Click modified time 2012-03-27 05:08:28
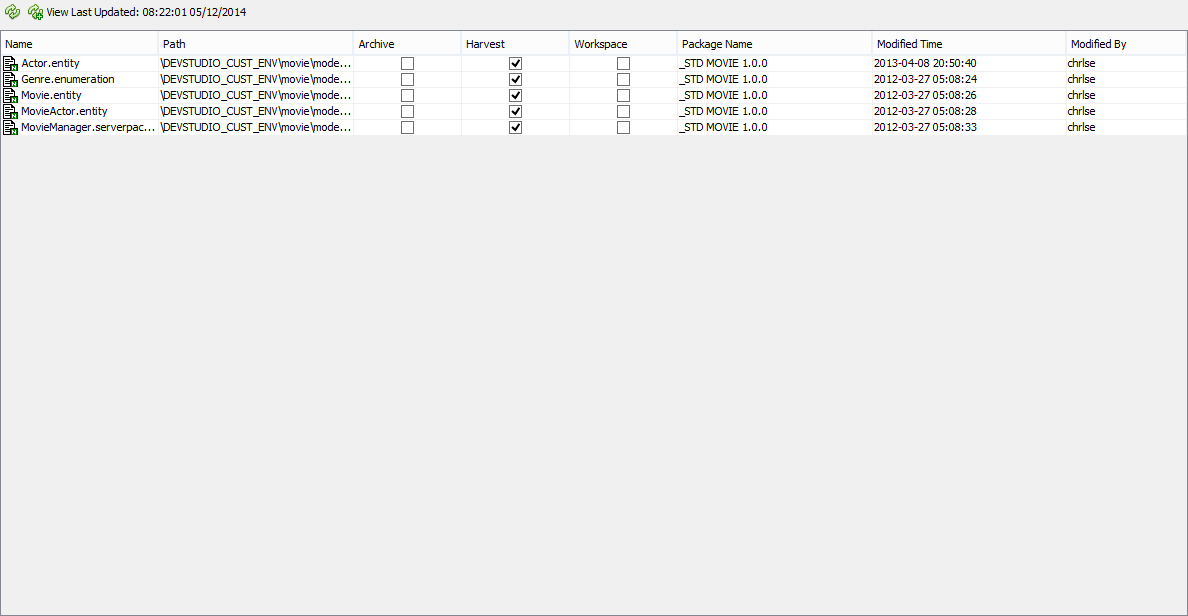This screenshot has height=616, width=1188. point(925,111)
